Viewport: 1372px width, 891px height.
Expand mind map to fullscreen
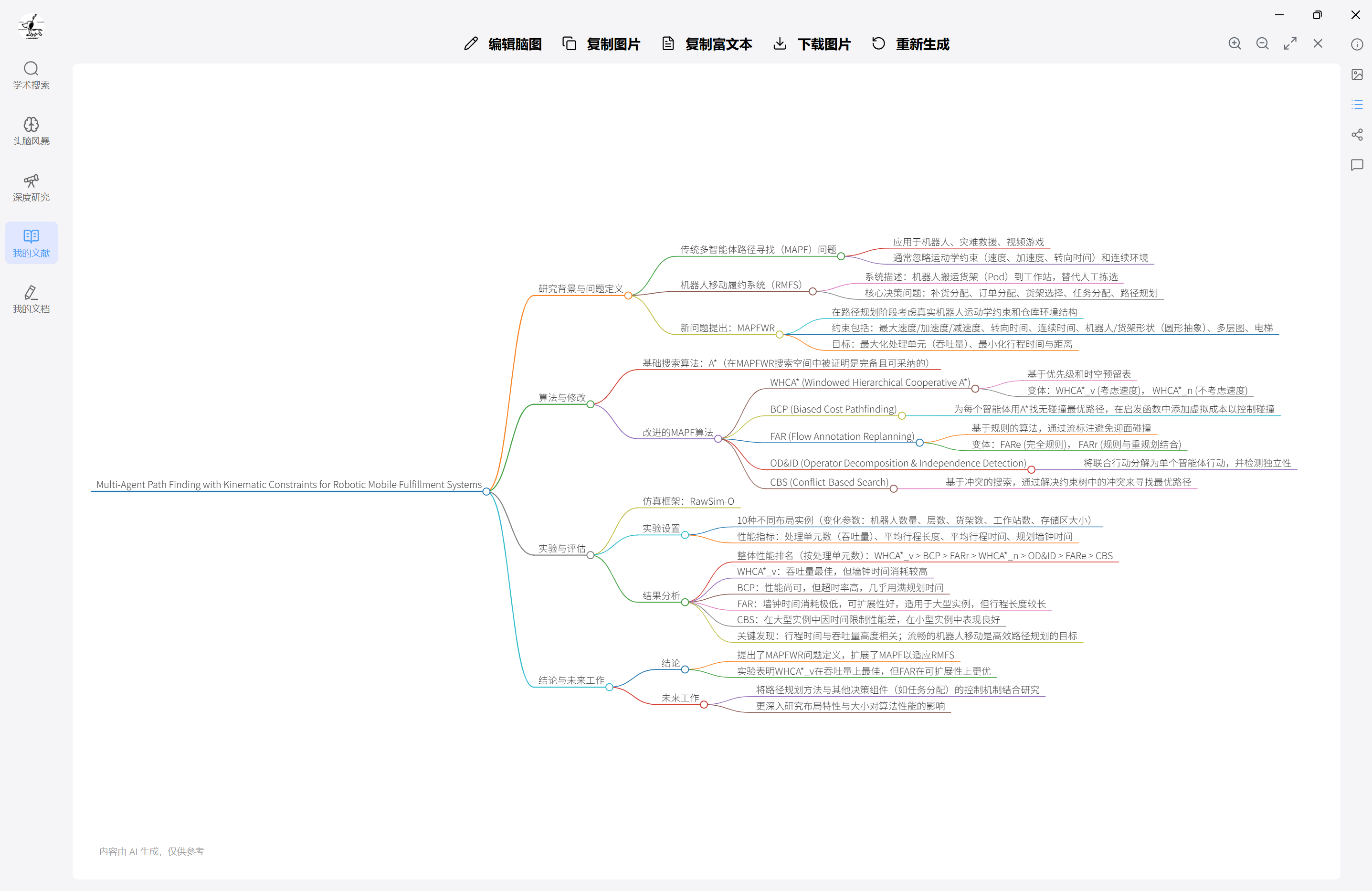point(1290,44)
